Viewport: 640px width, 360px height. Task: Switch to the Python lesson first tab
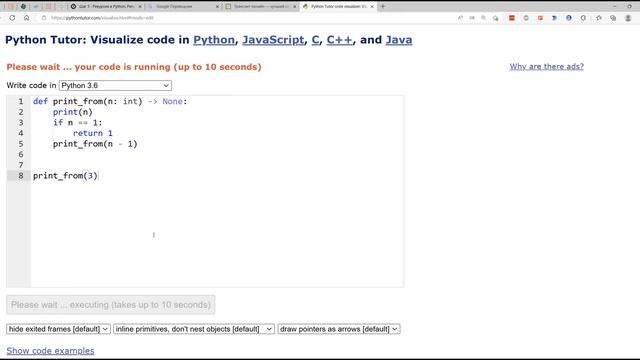coord(105,7)
